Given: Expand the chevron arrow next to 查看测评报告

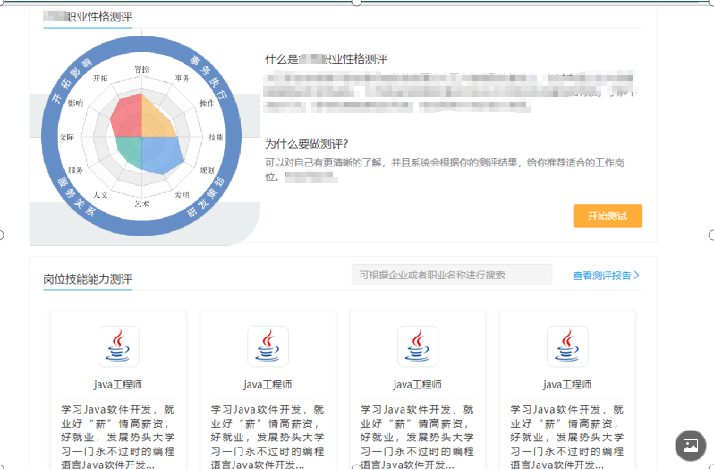Looking at the screenshot, I should [x=637, y=275].
